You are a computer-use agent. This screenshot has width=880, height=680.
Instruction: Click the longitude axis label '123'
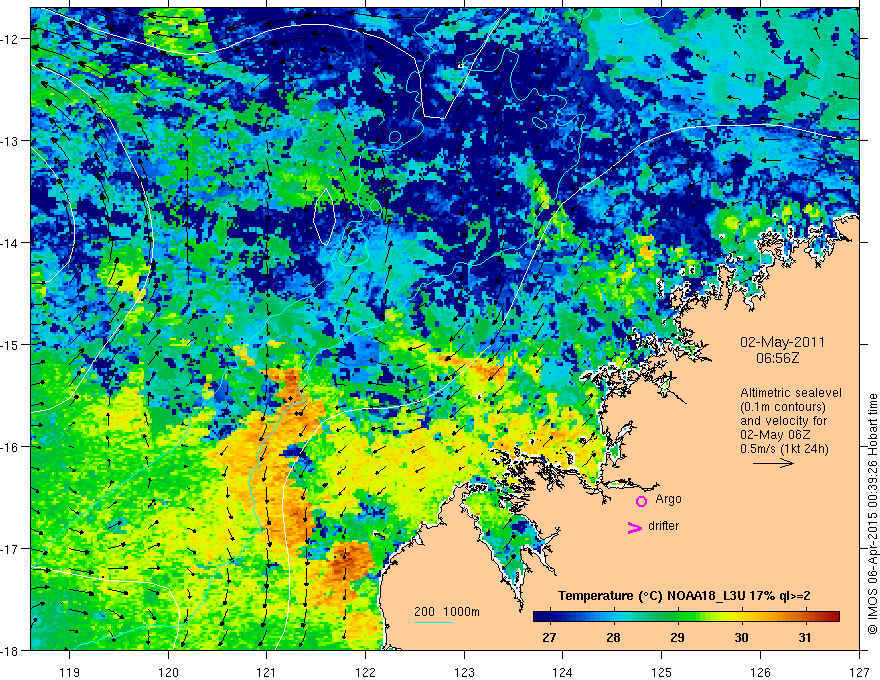464,673
